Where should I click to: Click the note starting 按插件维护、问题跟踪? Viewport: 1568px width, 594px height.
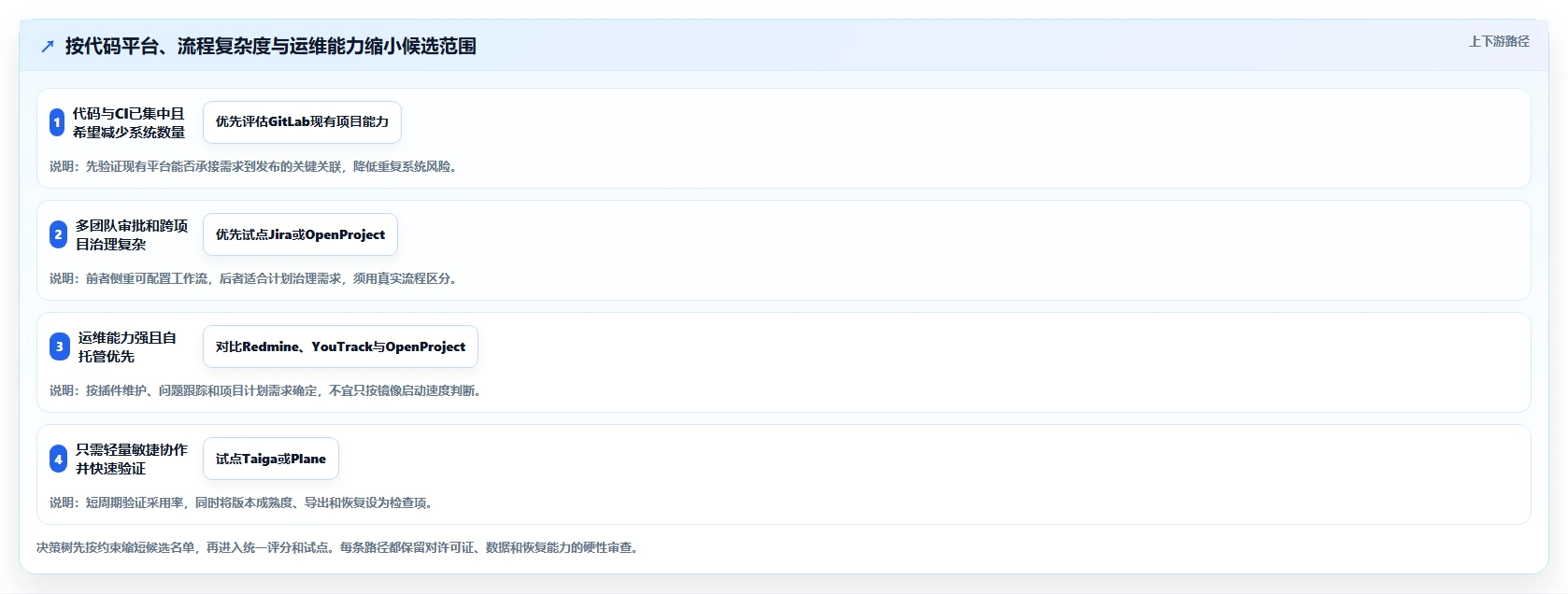click(266, 390)
